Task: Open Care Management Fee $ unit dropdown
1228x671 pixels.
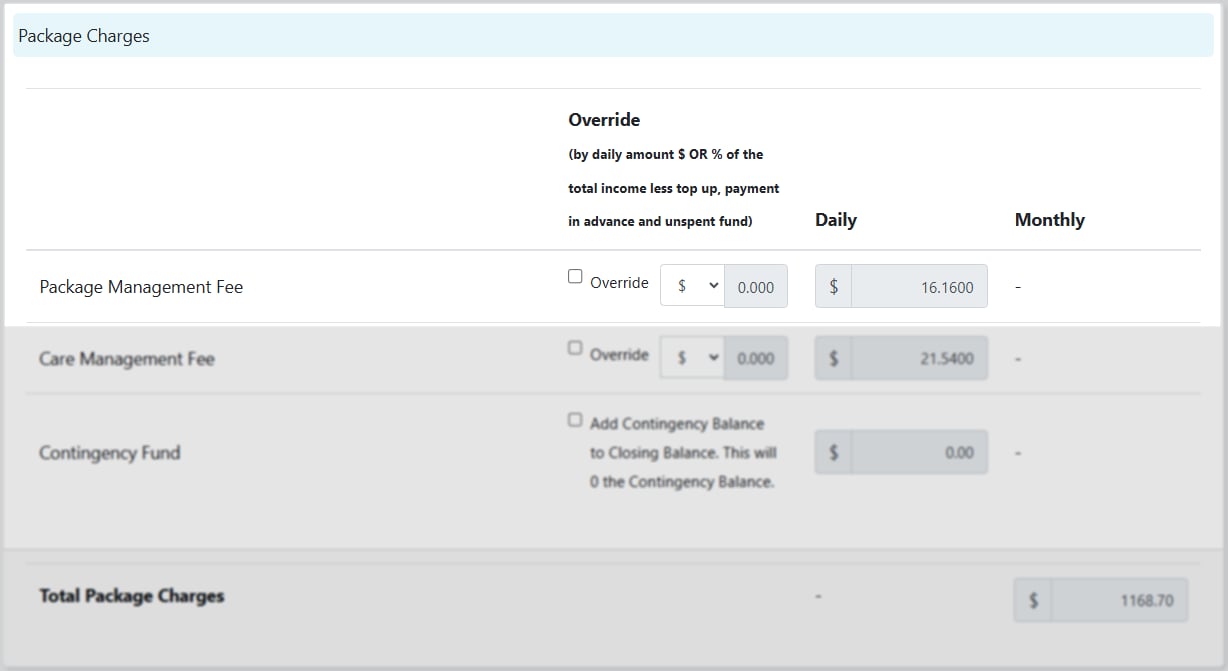Action: pyautogui.click(x=692, y=358)
